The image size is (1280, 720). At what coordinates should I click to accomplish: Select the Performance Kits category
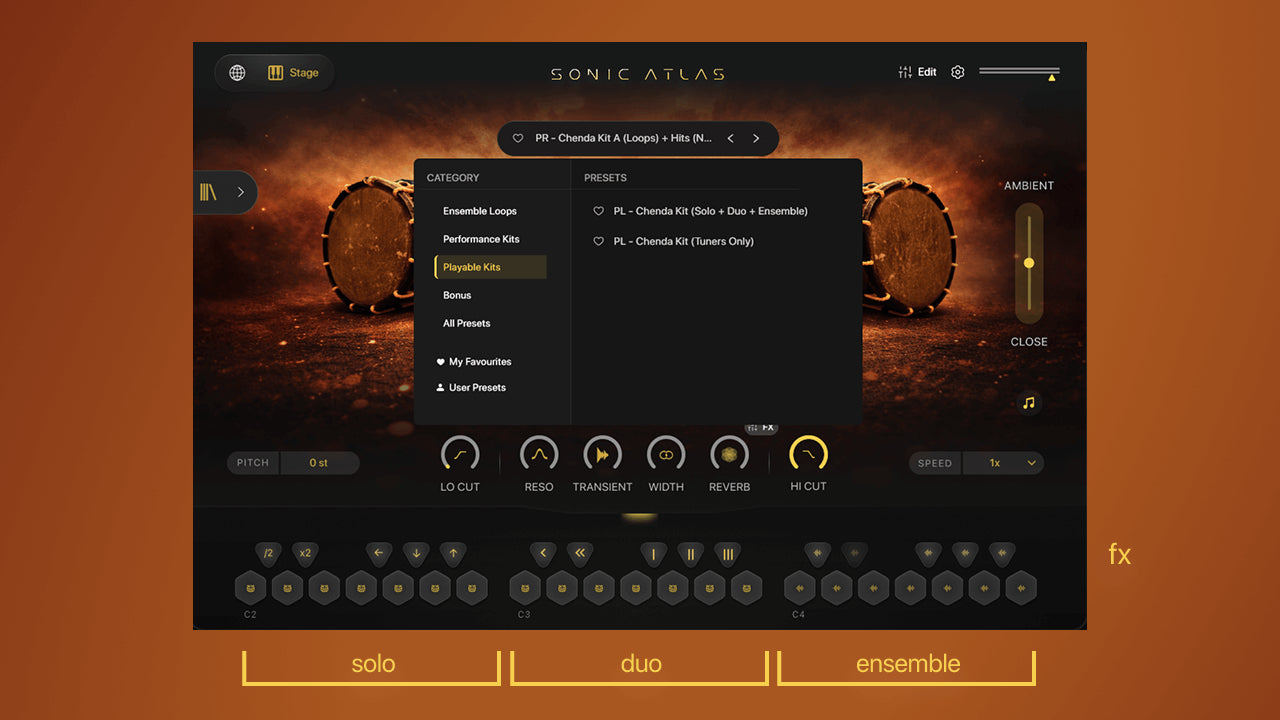481,239
